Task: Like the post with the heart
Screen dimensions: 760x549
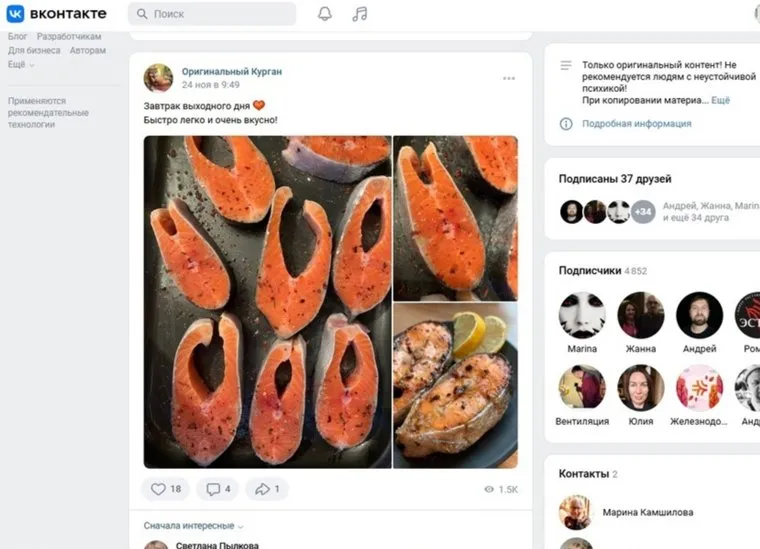Action: [x=167, y=489]
